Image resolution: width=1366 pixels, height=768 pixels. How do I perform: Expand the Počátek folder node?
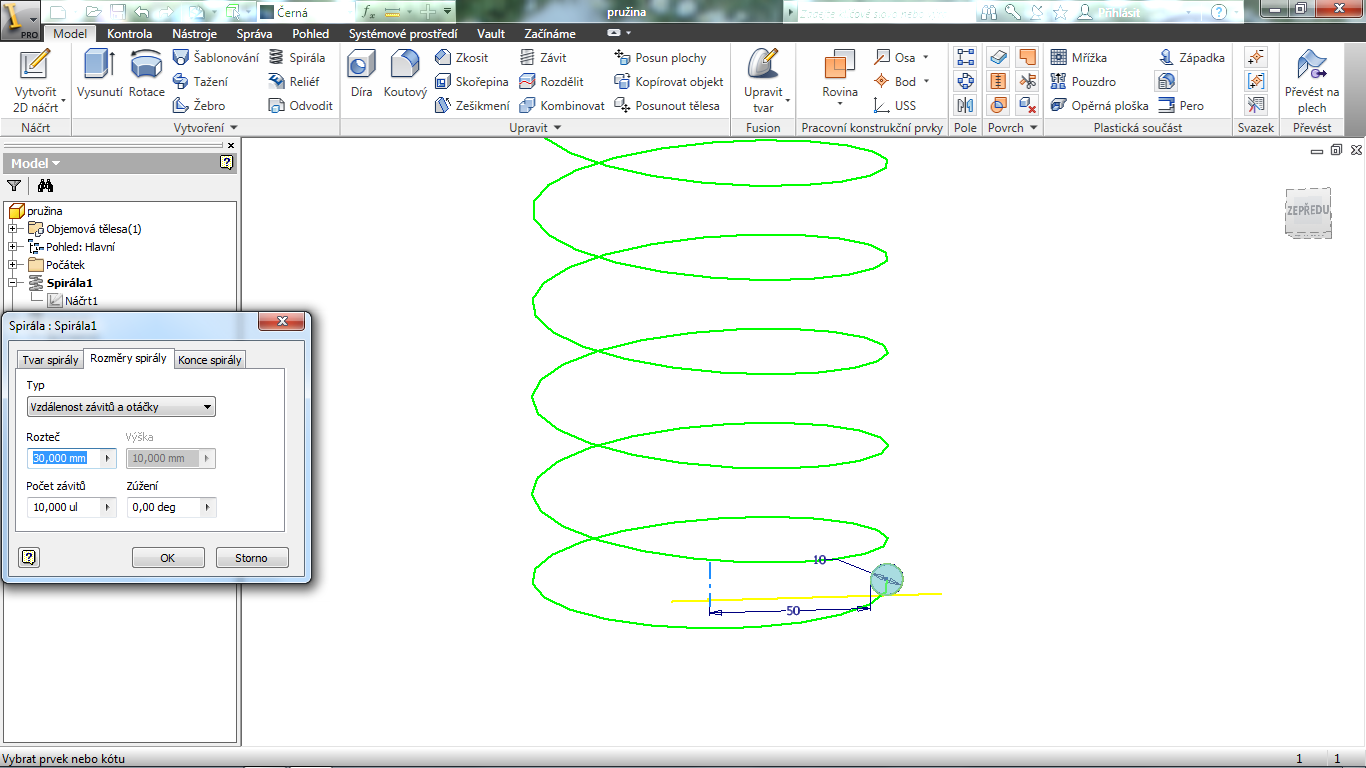click(x=13, y=265)
